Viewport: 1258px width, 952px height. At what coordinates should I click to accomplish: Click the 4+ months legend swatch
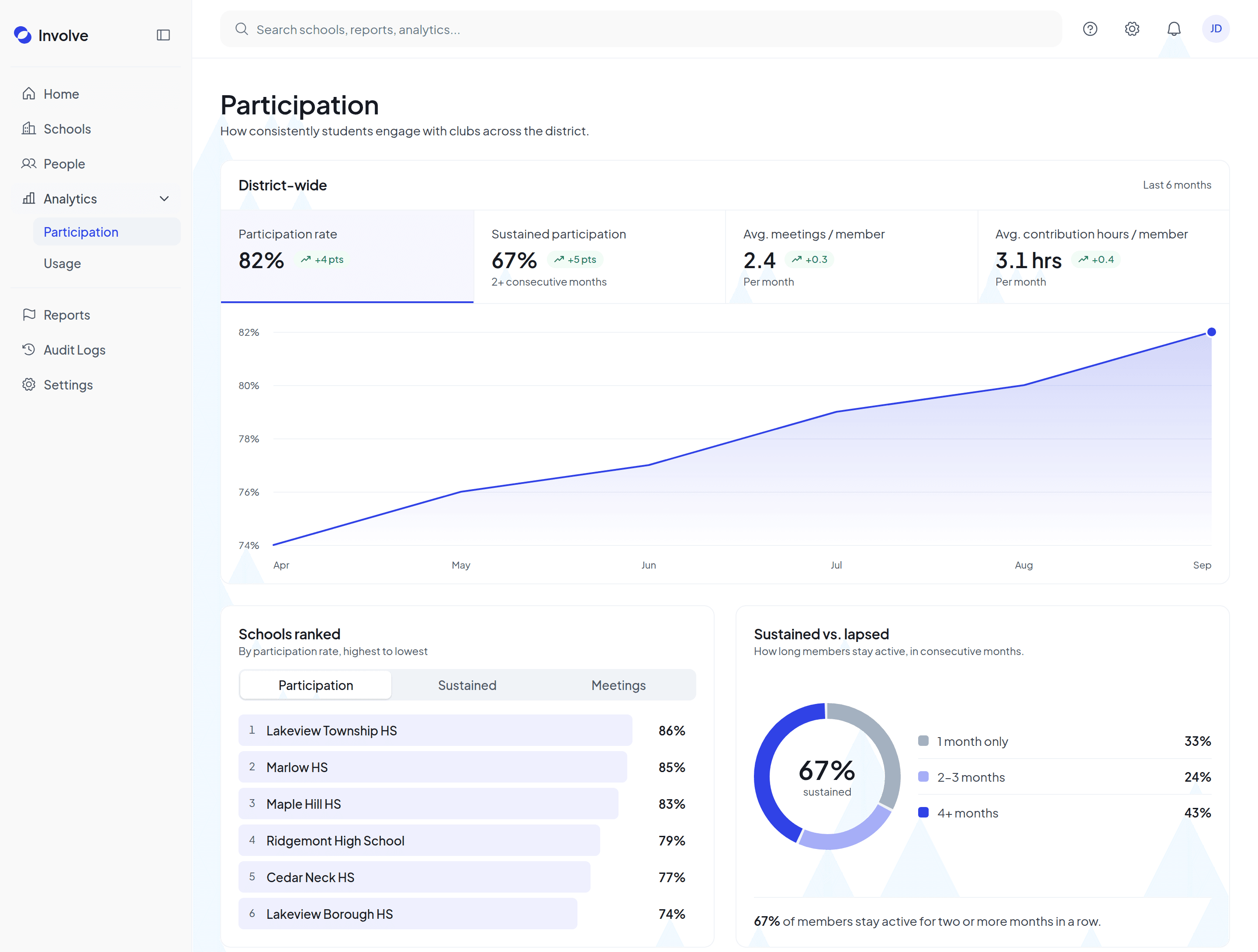pos(923,813)
